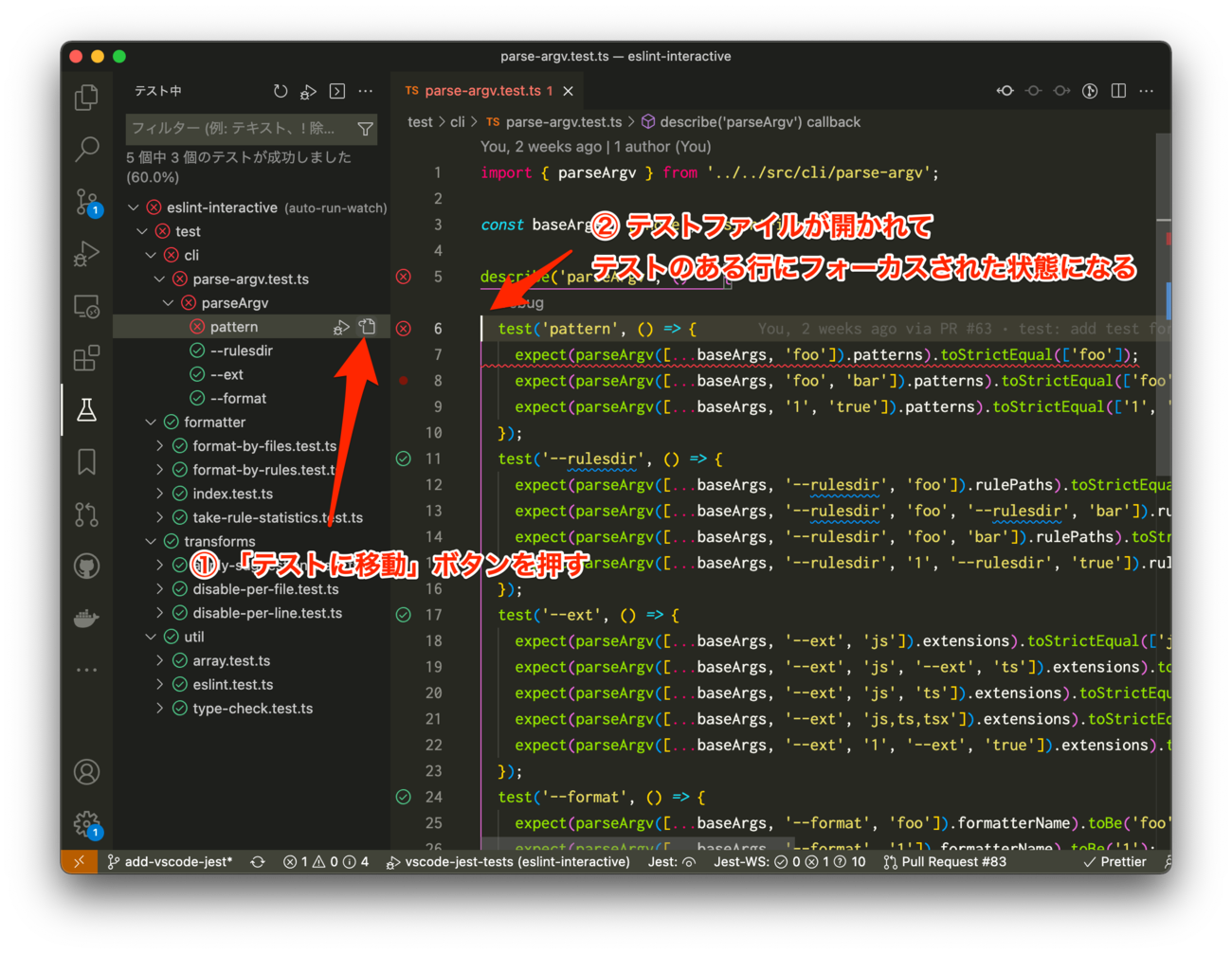Open the Docker view icon
This screenshot has height=954, width=1232.
point(86,619)
